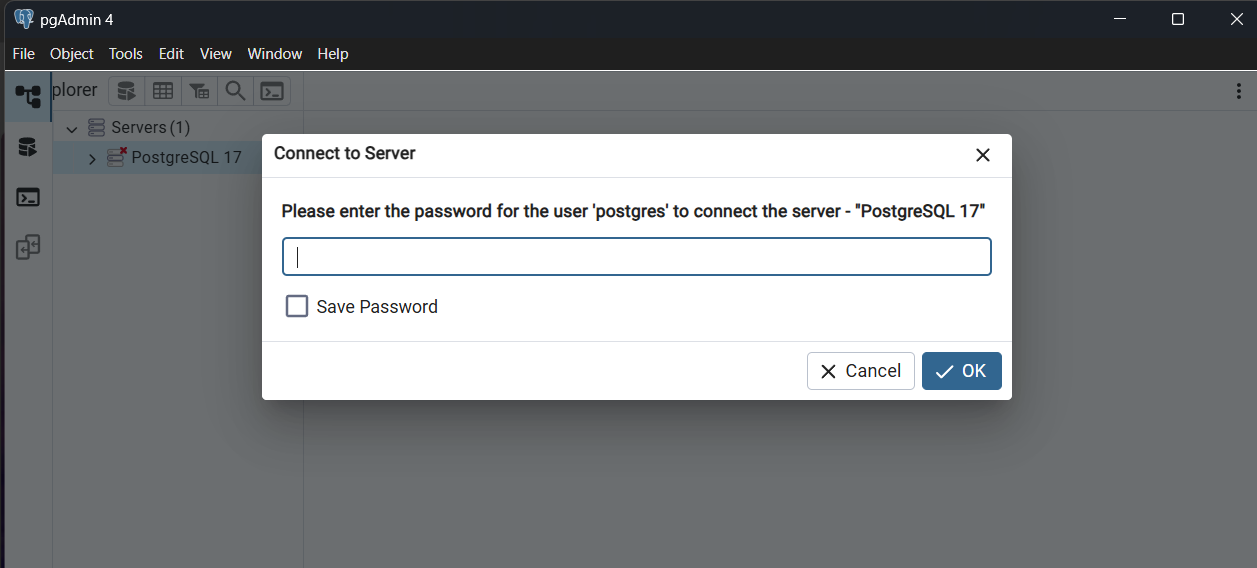Open the File menu
Screen dimensions: 1257x568
click(23, 54)
